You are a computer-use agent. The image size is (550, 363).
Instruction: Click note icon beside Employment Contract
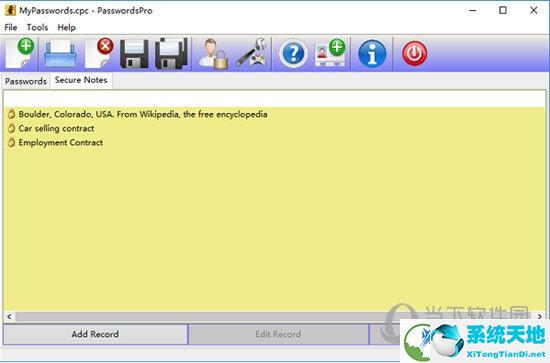click(x=12, y=142)
